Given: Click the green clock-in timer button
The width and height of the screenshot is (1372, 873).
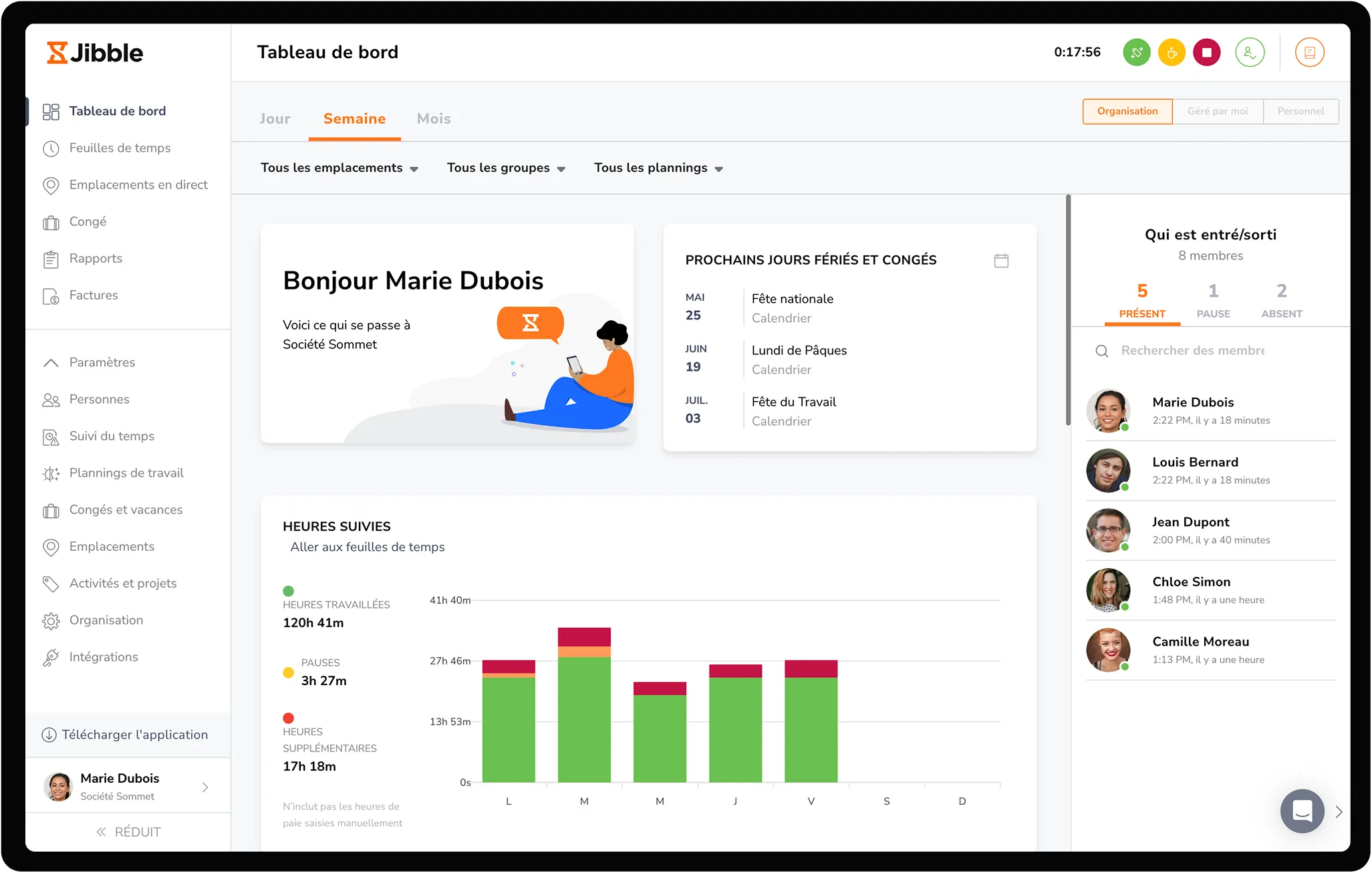Looking at the screenshot, I should coord(1136,52).
